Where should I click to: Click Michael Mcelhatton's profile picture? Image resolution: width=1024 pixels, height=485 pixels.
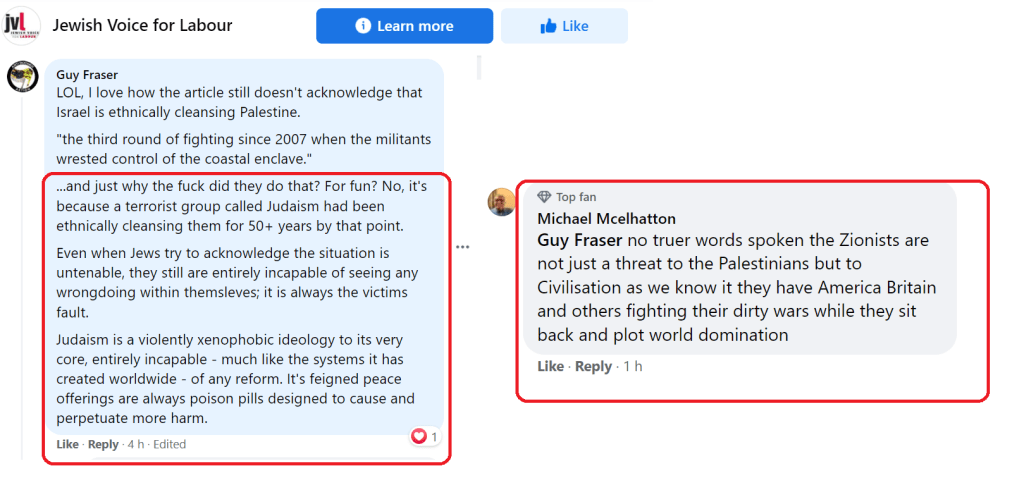[502, 202]
